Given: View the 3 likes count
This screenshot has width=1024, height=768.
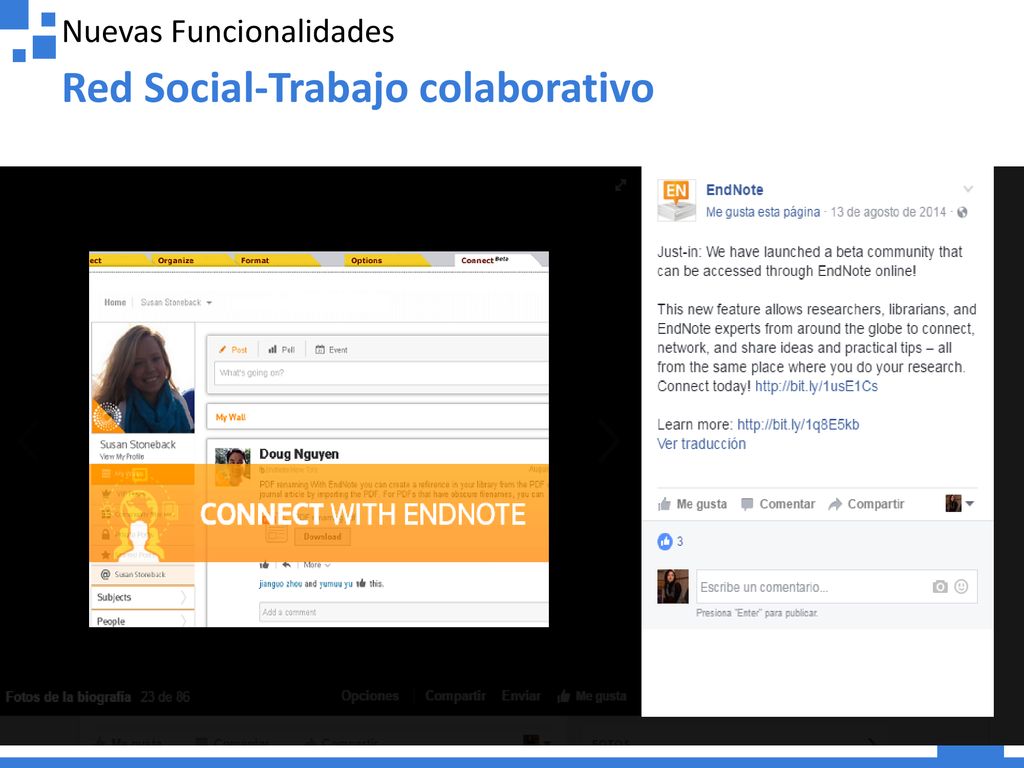Looking at the screenshot, I should tap(680, 541).
